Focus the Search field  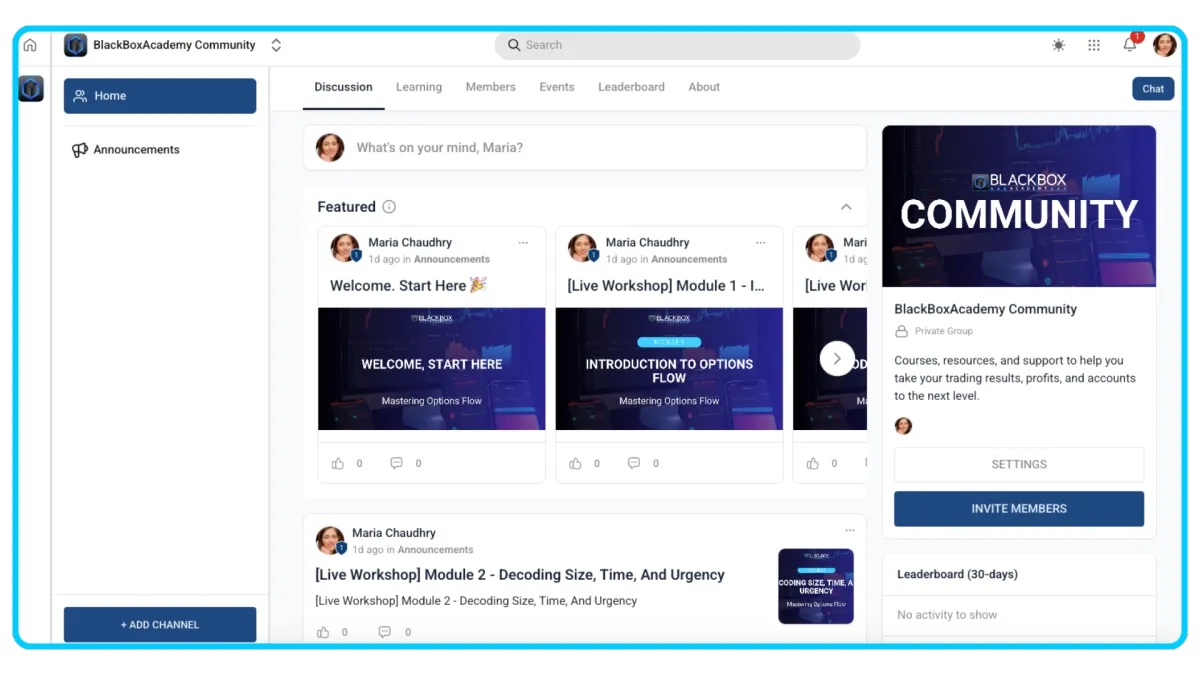[x=677, y=45]
